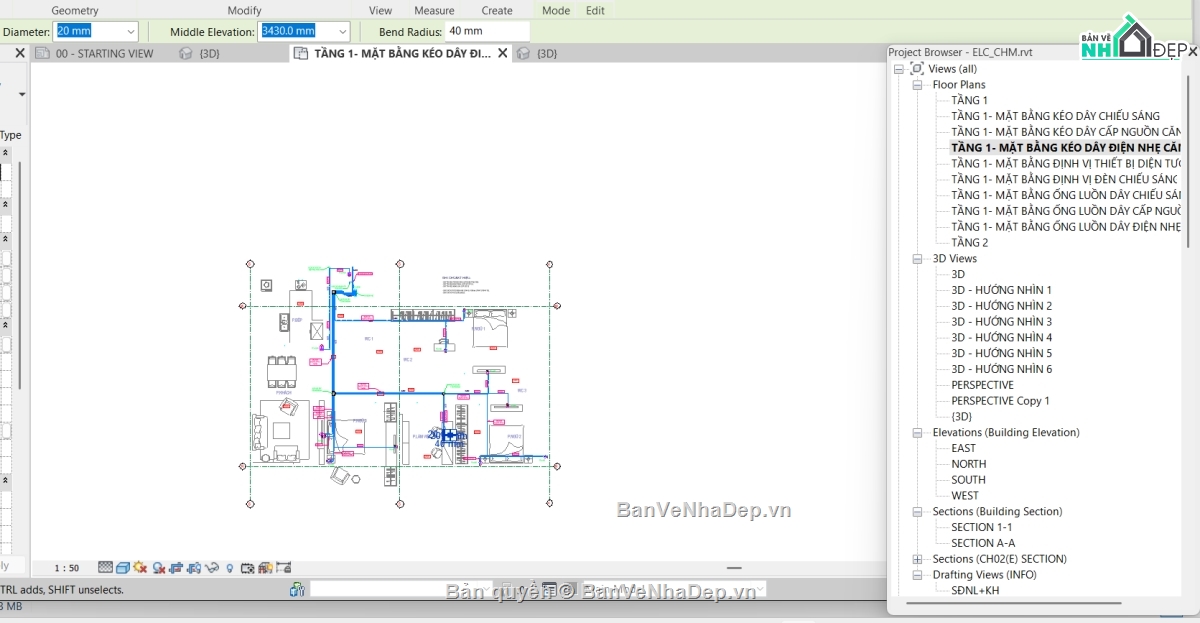The width and height of the screenshot is (1200, 623).
Task: Click the Geometry panel label
Action: [75, 10]
